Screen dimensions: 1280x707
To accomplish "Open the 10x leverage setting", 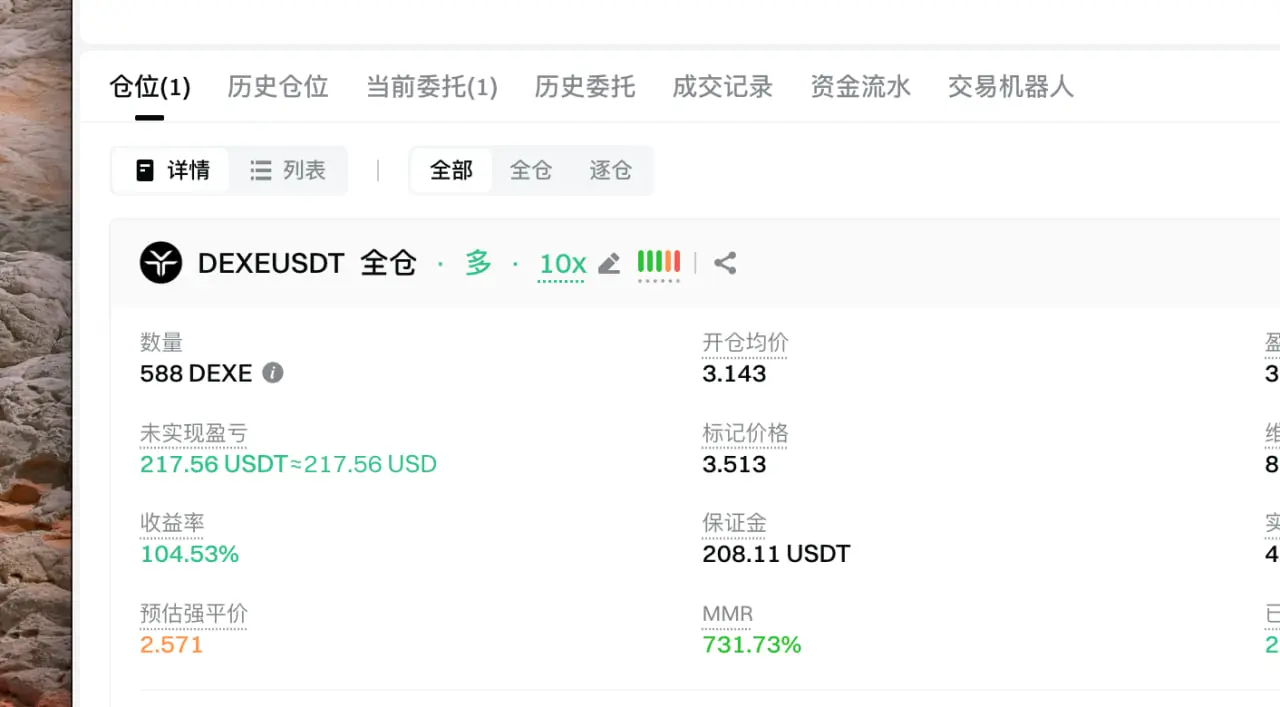I will pyautogui.click(x=562, y=264).
